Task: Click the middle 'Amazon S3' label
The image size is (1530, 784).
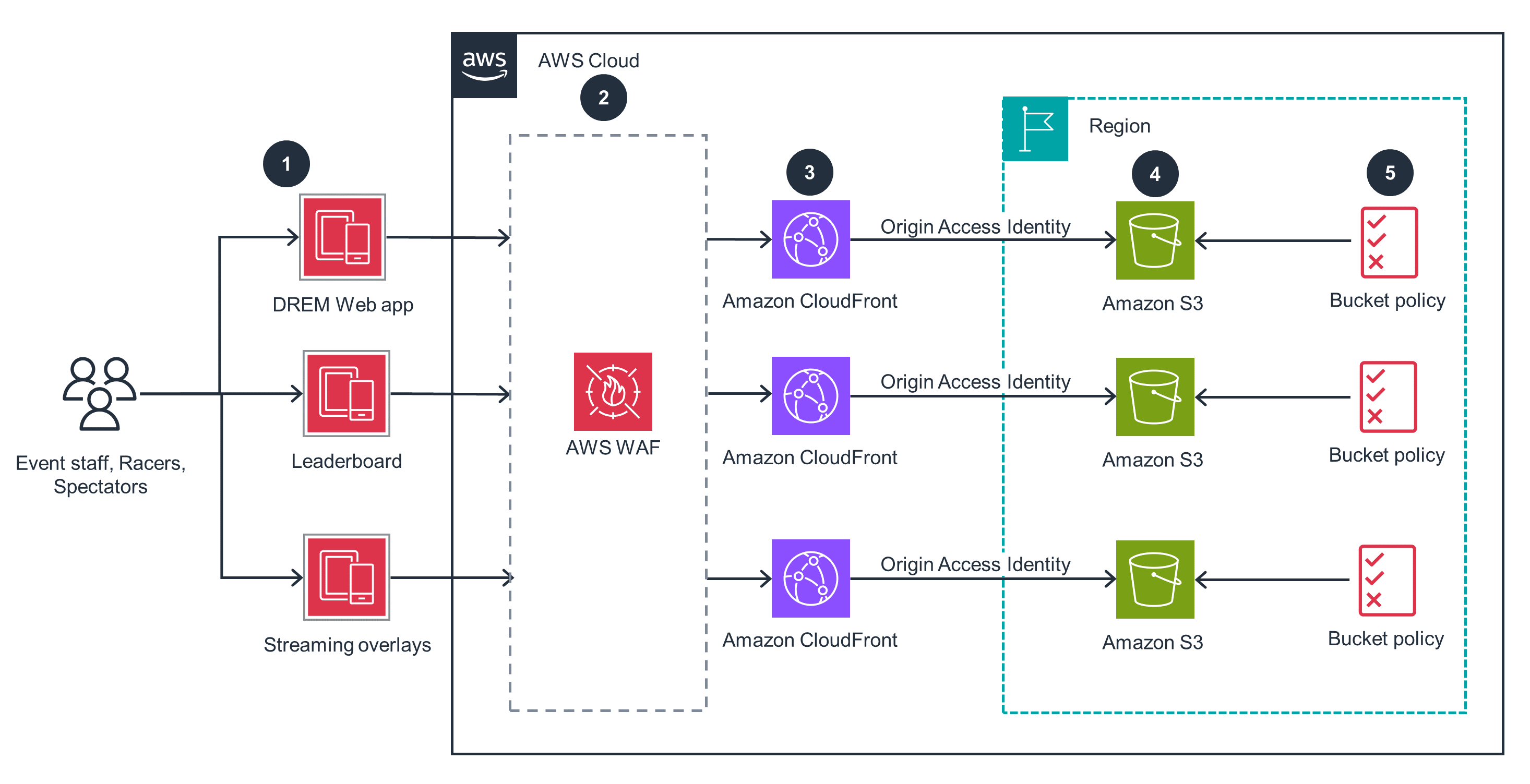Action: point(1153,461)
